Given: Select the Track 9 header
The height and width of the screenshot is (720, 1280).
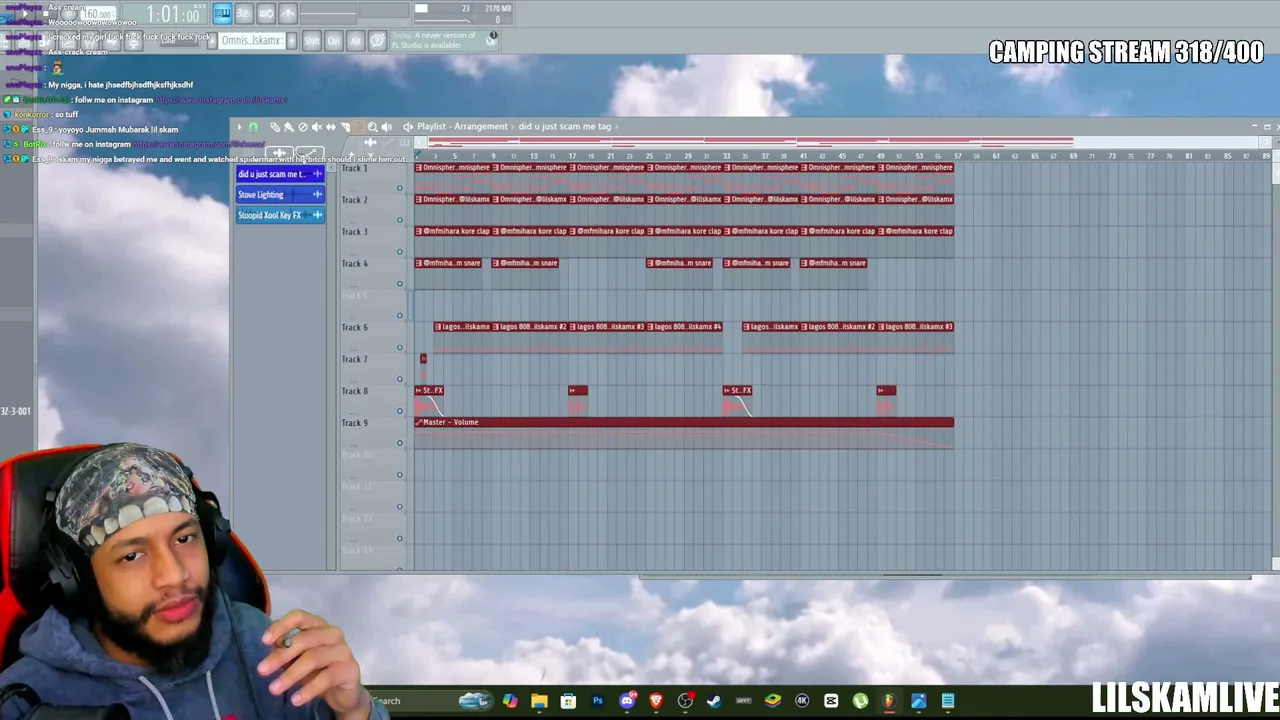Looking at the screenshot, I should point(373,432).
